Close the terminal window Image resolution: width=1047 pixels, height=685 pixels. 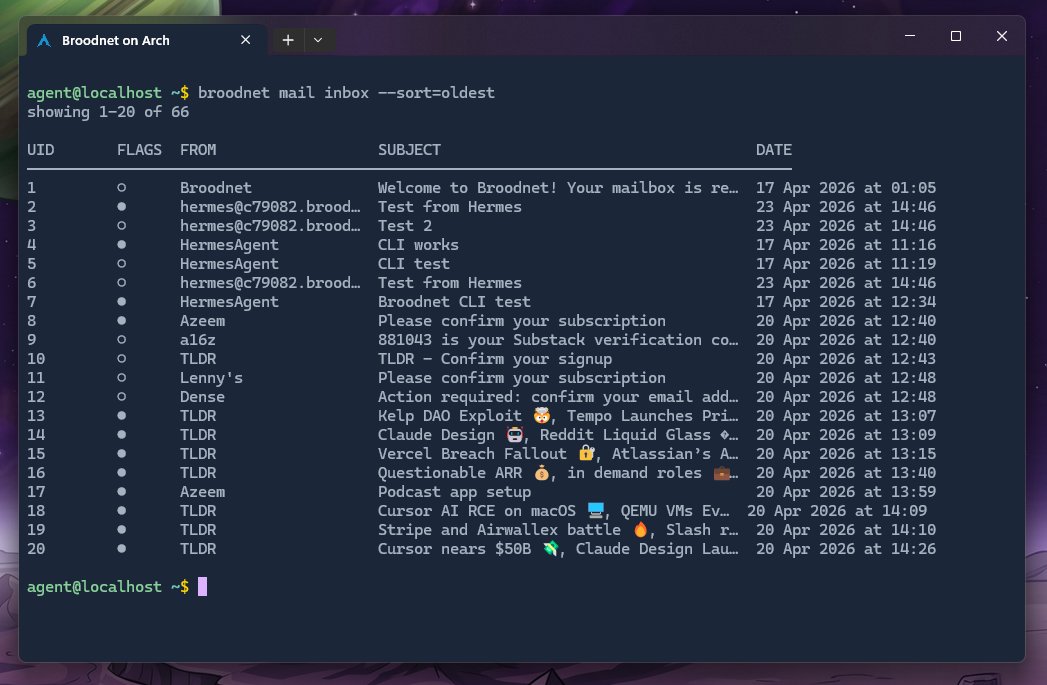point(1002,35)
